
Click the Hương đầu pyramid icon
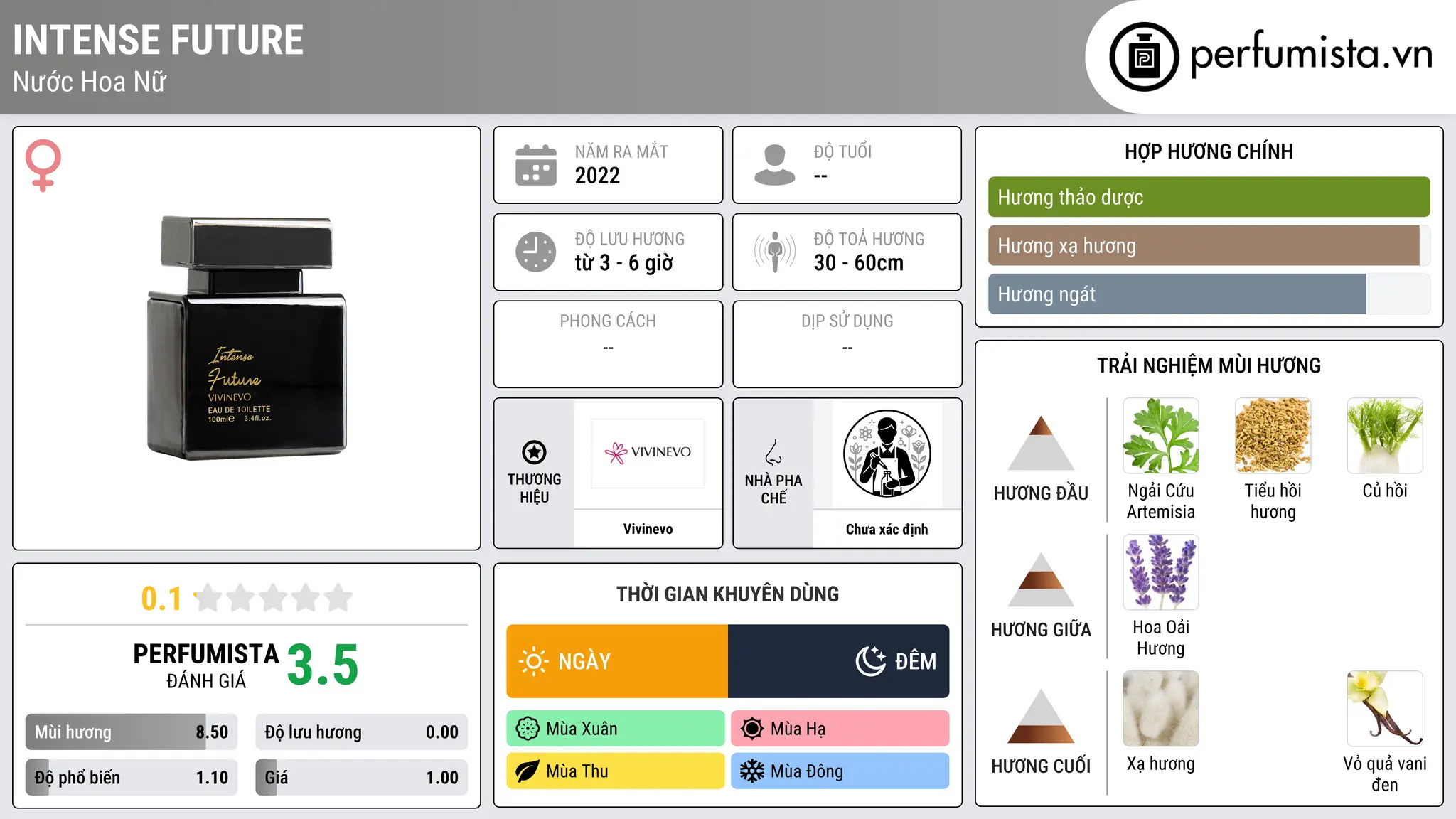(x=1041, y=443)
